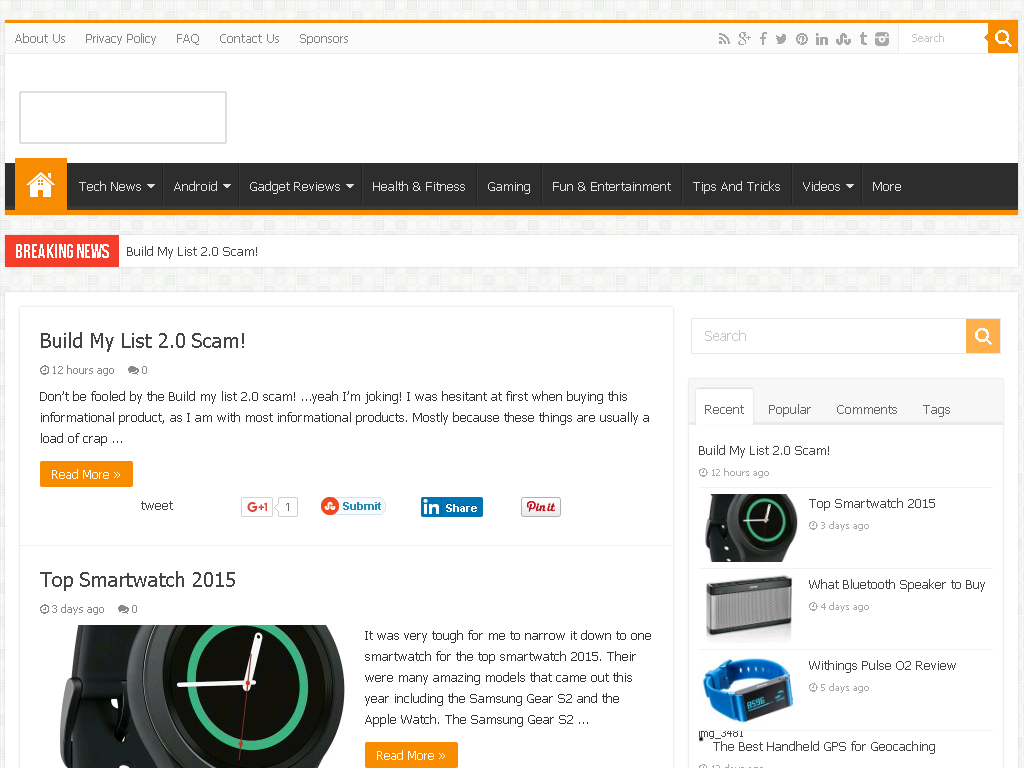Open the LinkedIn social icon in header

click(x=822, y=39)
